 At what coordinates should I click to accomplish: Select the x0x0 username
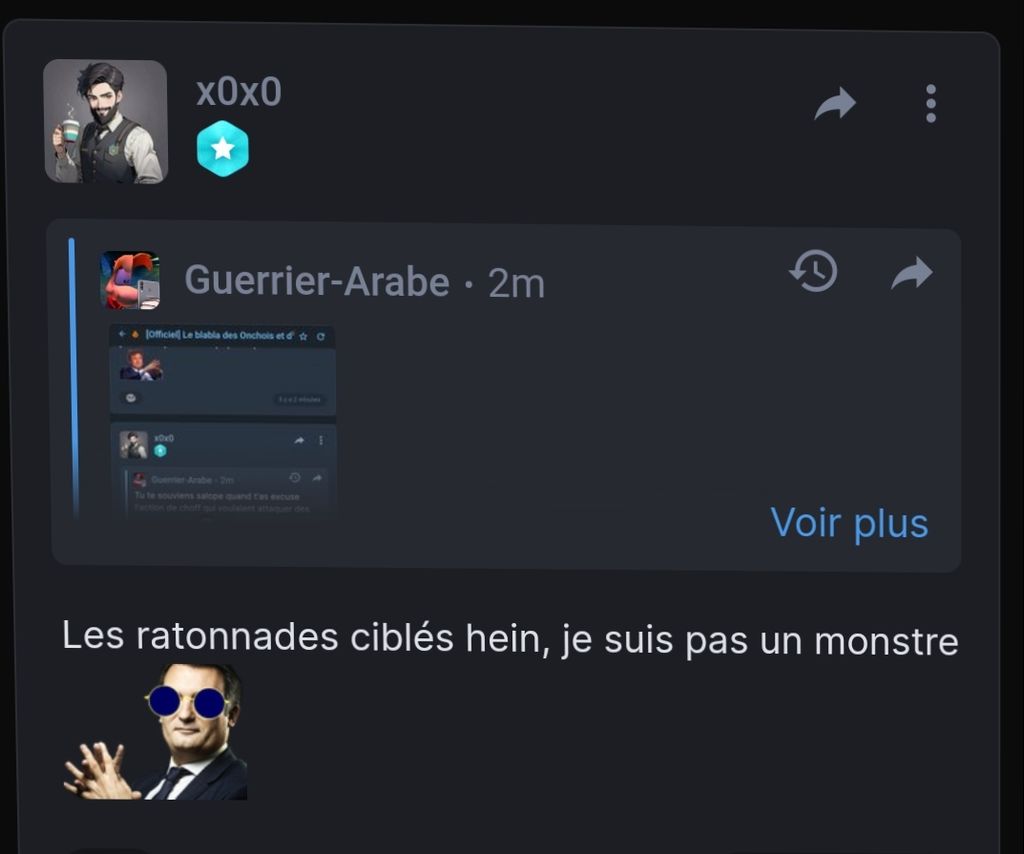coord(239,91)
